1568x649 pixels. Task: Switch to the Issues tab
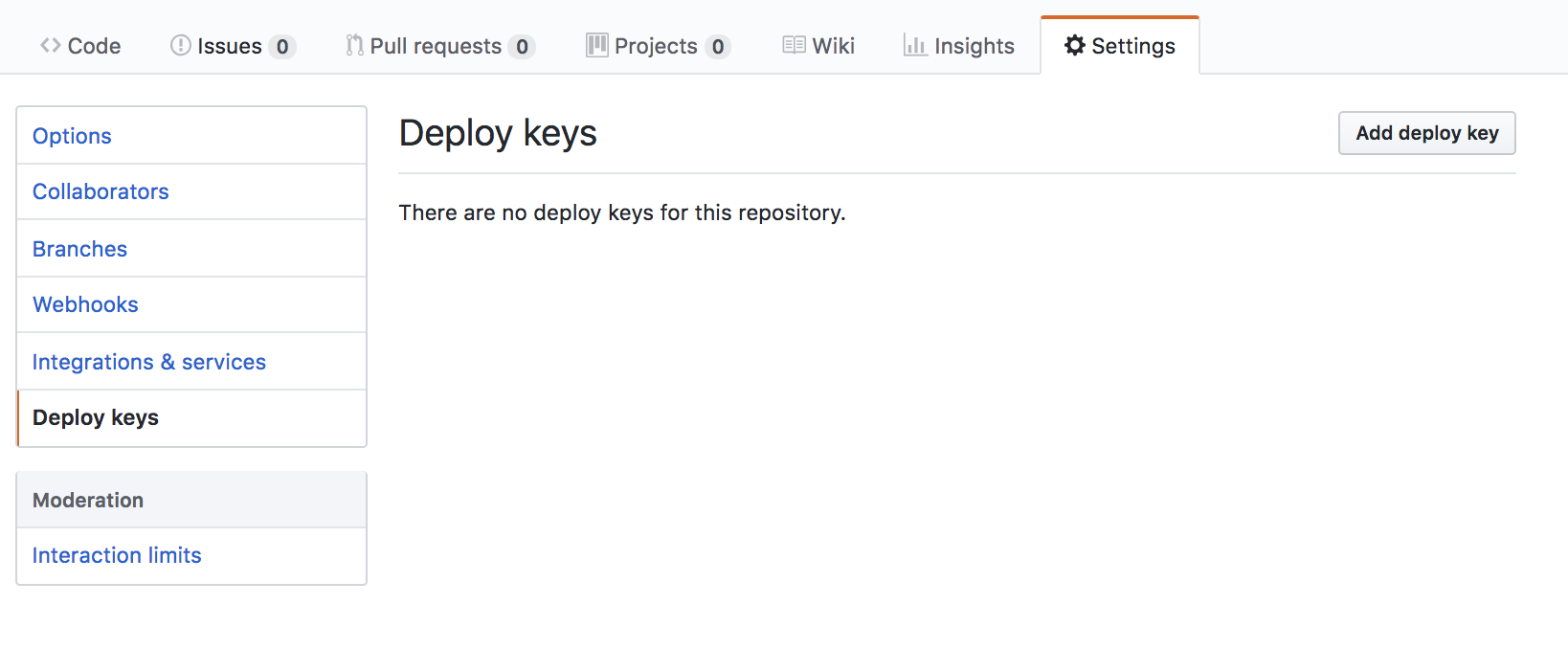coord(228,45)
